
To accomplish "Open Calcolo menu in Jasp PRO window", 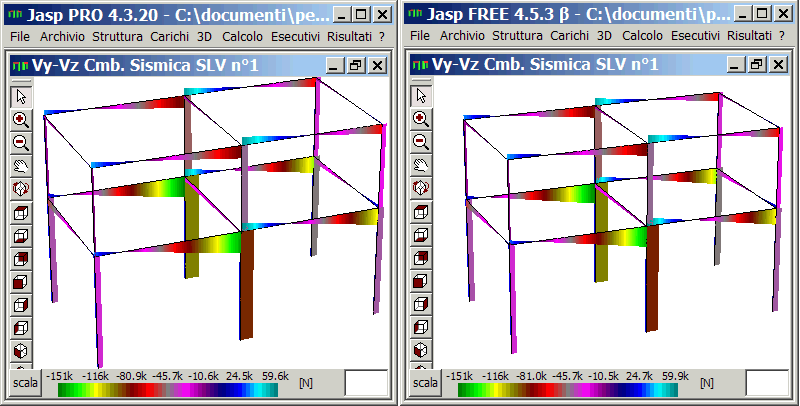I will click(x=242, y=36).
